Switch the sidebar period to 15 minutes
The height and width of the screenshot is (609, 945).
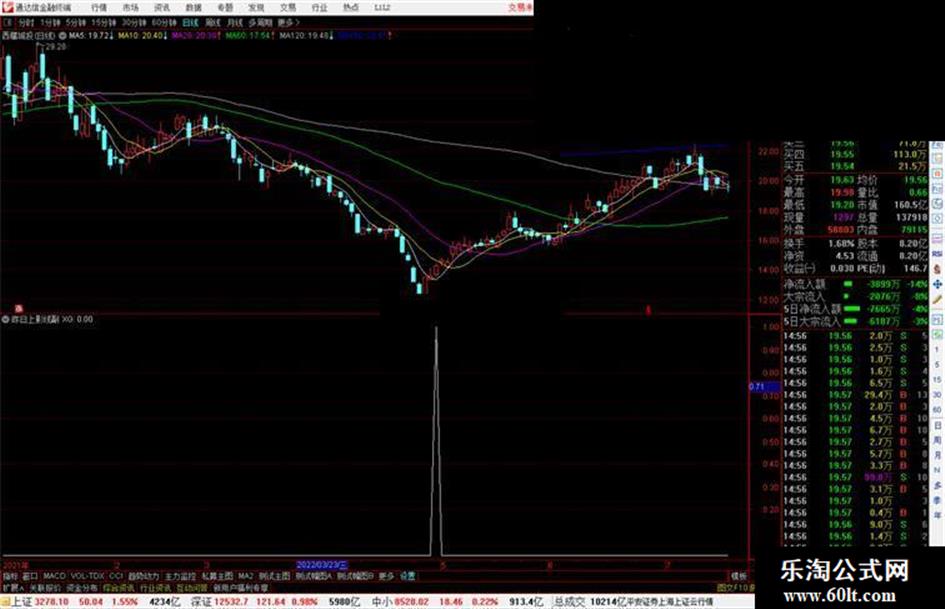click(x=937, y=380)
